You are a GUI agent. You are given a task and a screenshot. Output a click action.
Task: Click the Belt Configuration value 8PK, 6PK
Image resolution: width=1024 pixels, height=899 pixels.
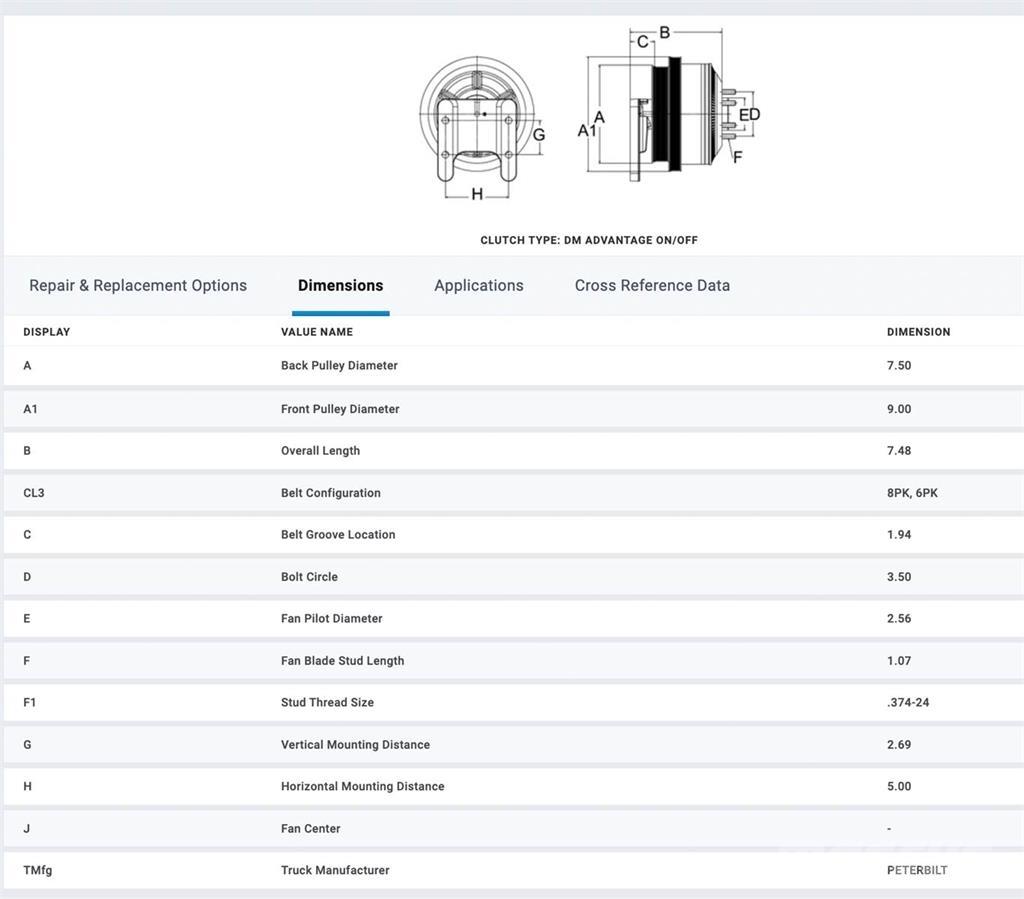coord(912,493)
